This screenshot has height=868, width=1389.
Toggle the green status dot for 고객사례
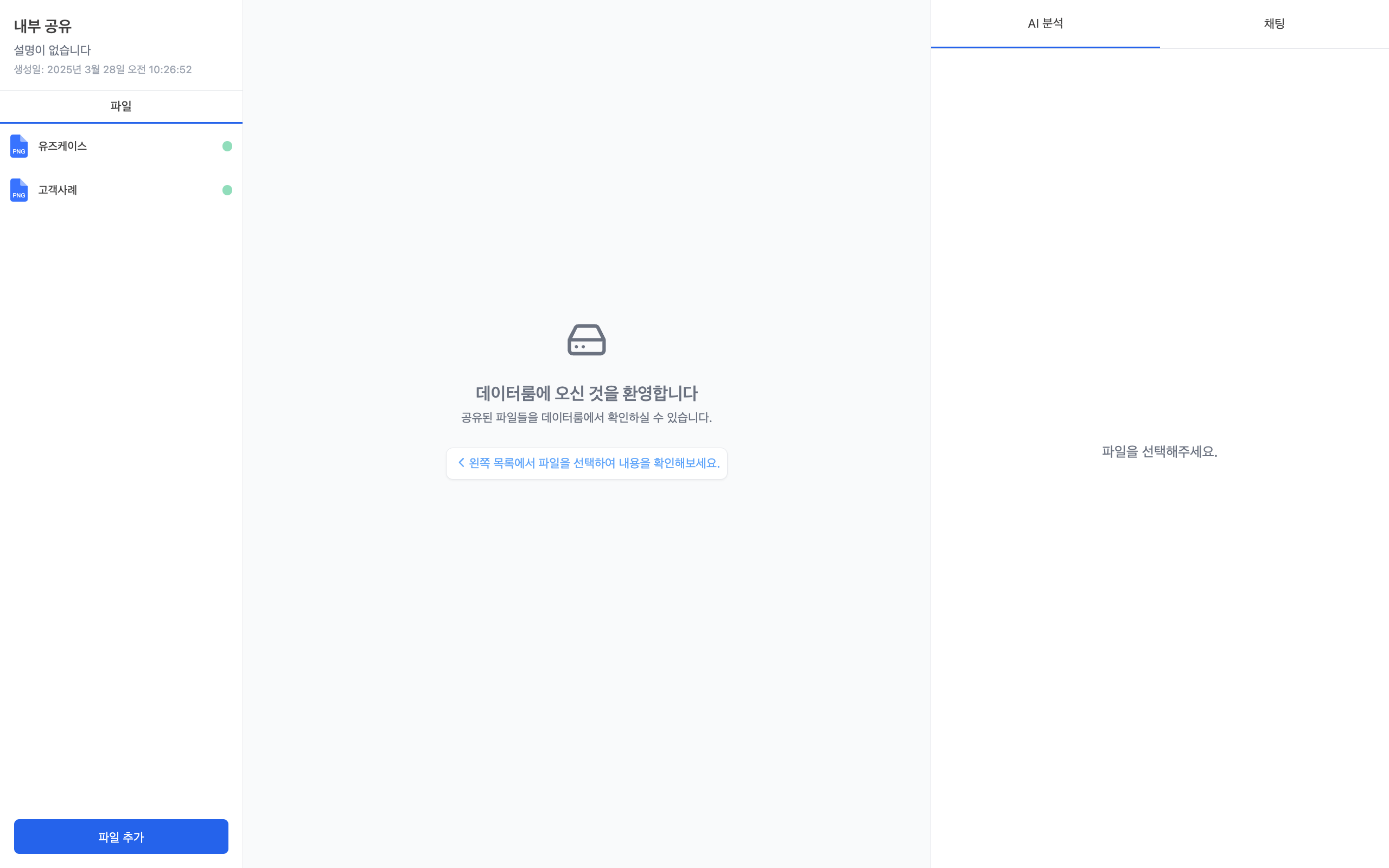click(x=227, y=190)
